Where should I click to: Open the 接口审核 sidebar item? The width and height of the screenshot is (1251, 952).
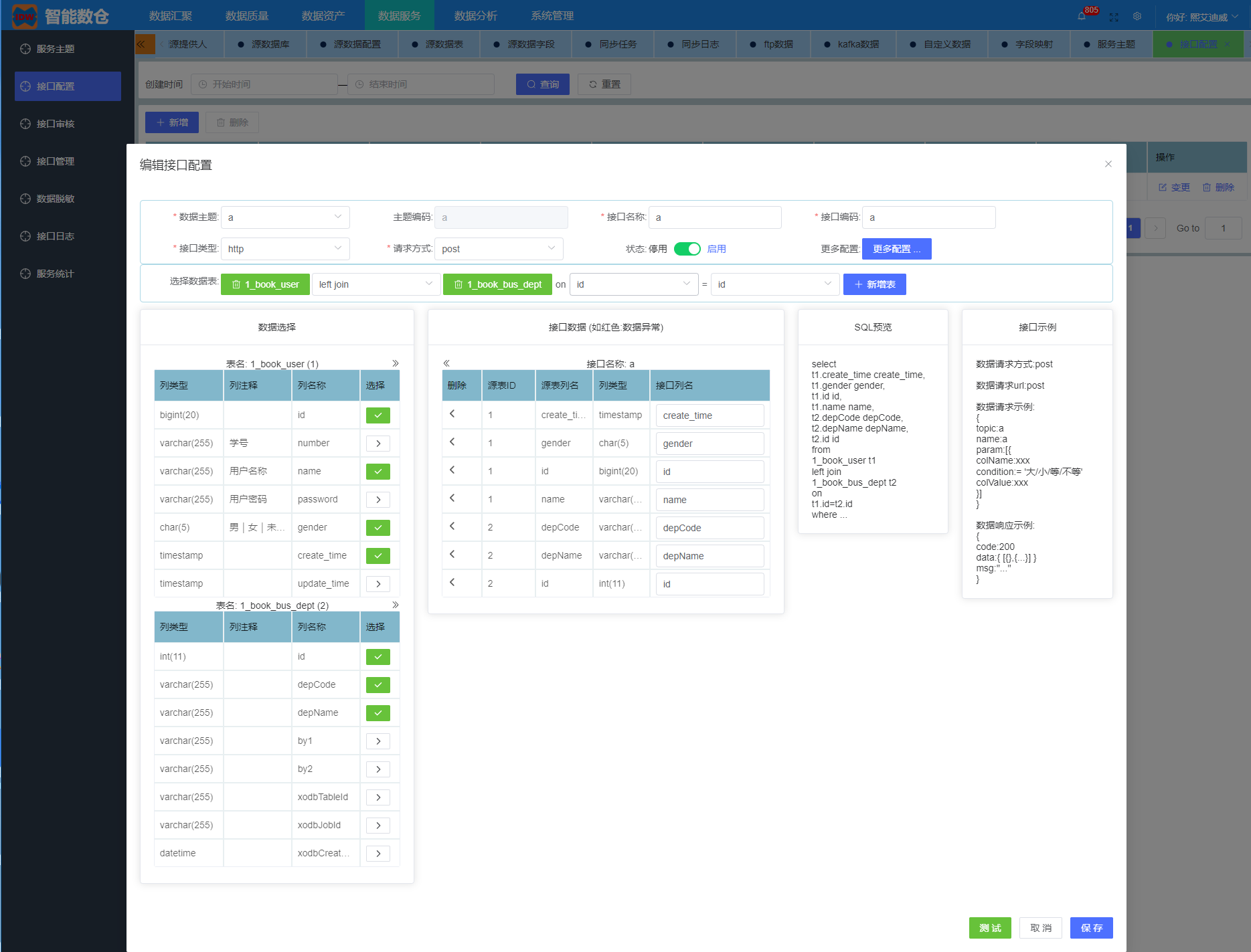(68, 124)
